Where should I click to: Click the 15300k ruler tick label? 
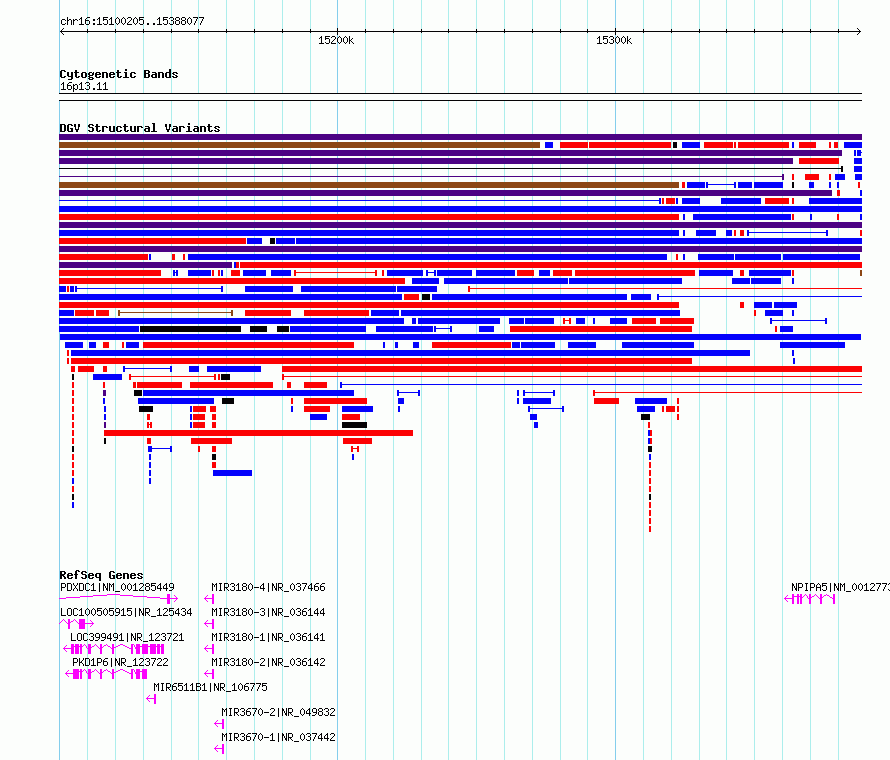point(614,40)
